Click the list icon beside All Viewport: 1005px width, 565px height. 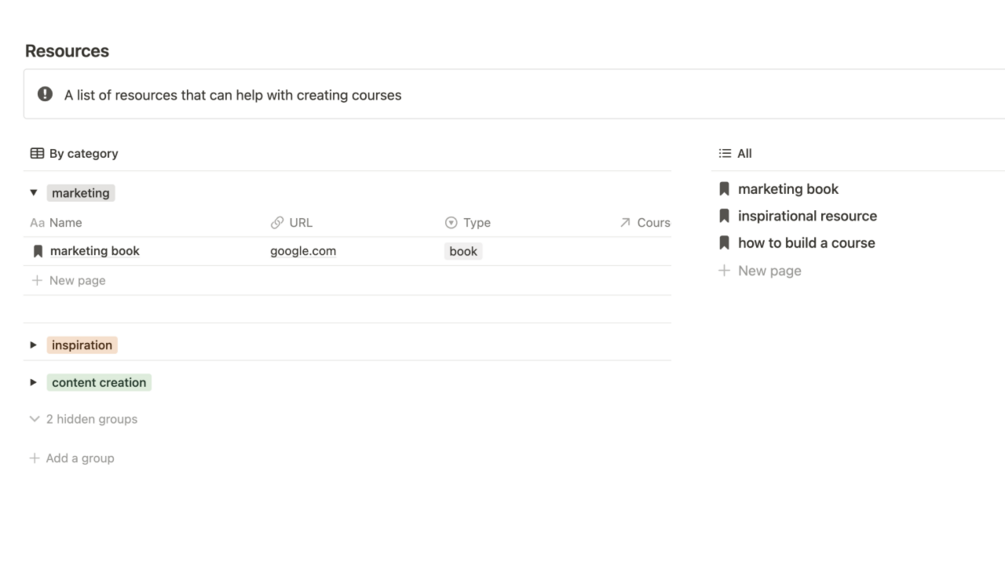(x=725, y=153)
